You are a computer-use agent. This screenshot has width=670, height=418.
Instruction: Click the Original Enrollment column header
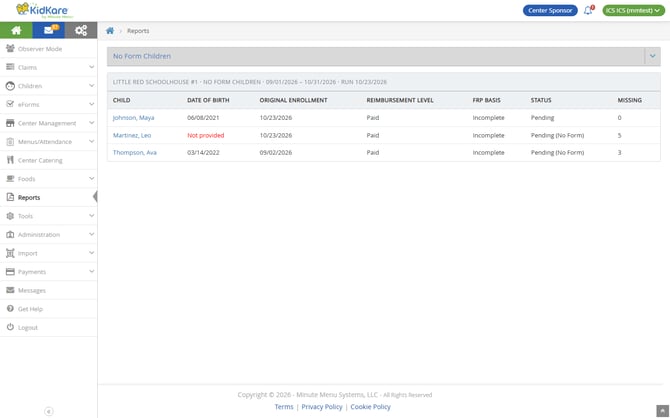293,100
